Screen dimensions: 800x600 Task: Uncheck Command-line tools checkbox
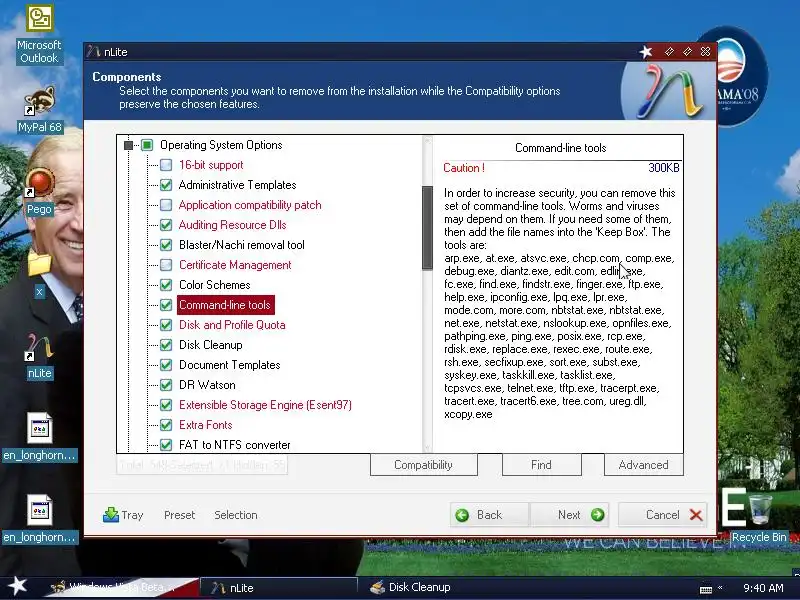pos(166,305)
